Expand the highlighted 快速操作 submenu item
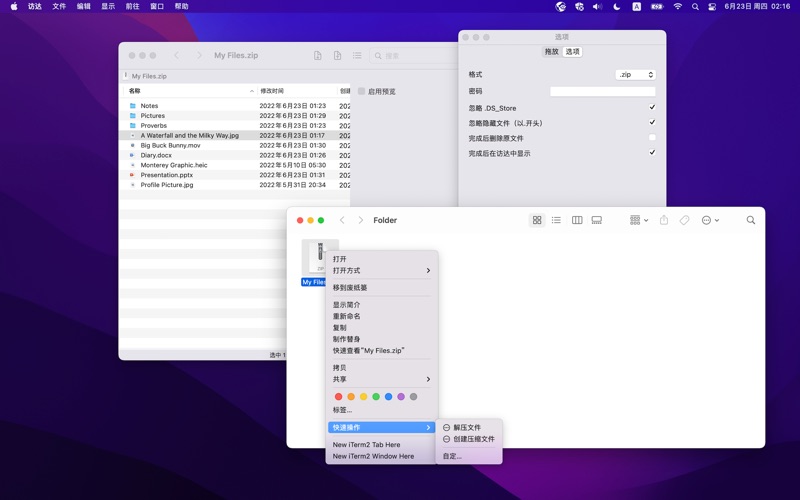 [x=382, y=428]
